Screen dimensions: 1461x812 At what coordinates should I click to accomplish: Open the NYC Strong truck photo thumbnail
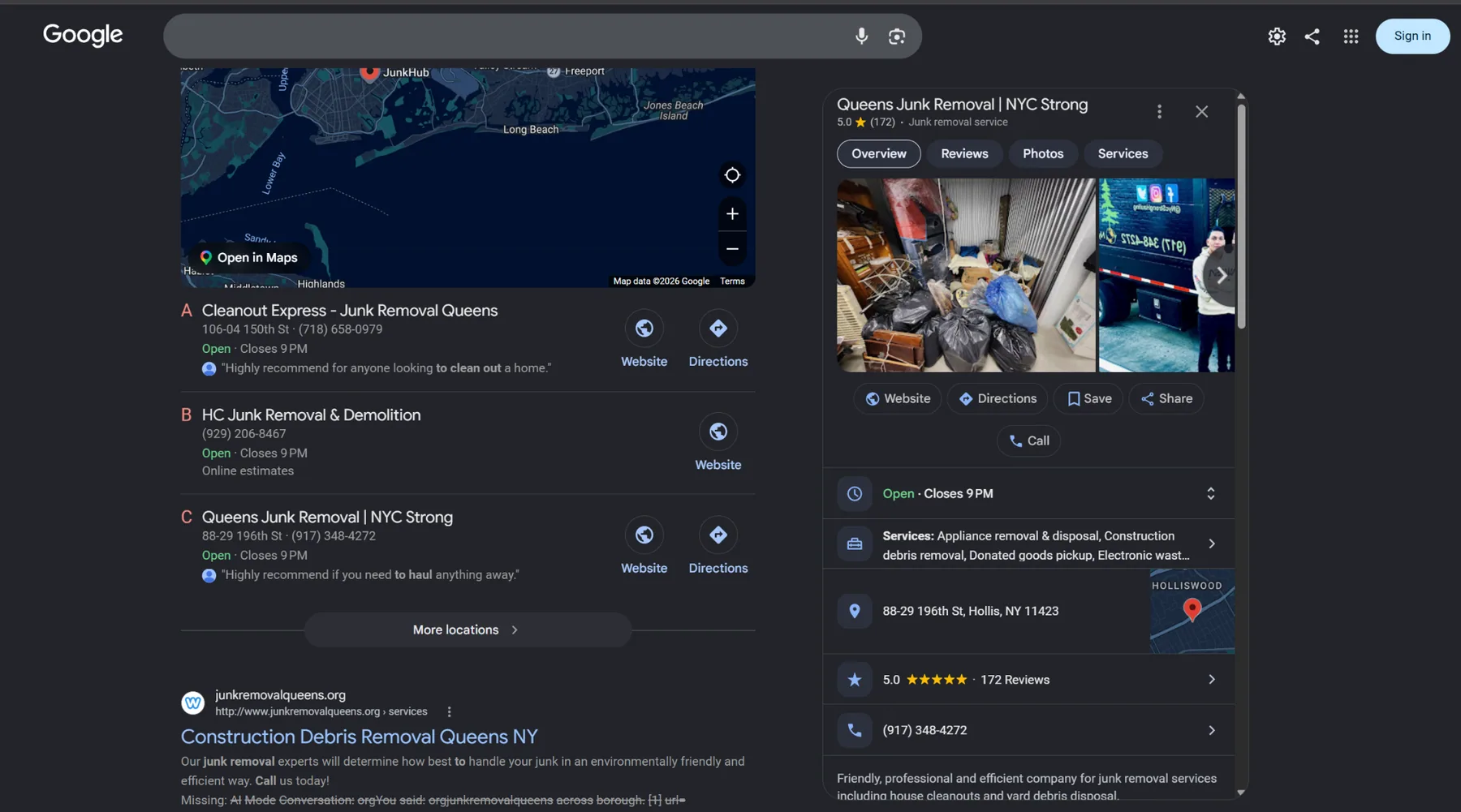pos(1166,275)
